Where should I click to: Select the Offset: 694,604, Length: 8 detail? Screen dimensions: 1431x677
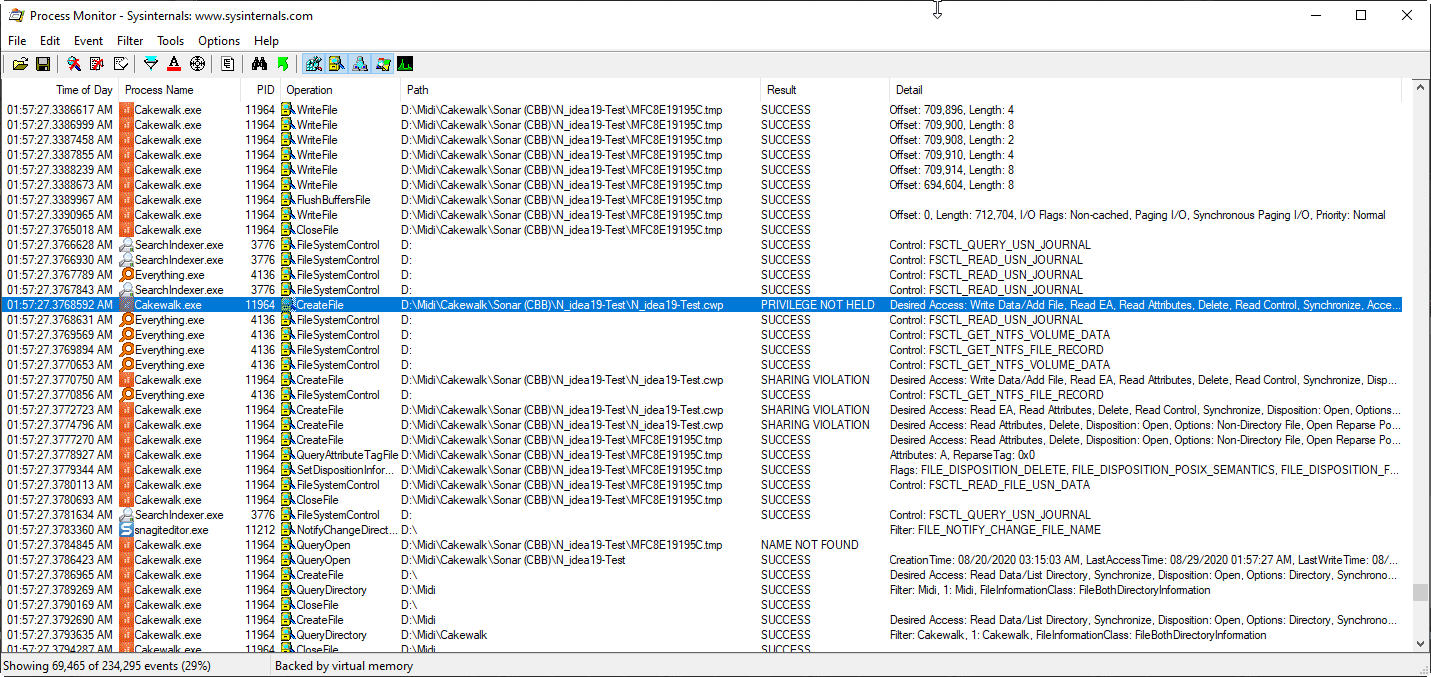point(952,185)
